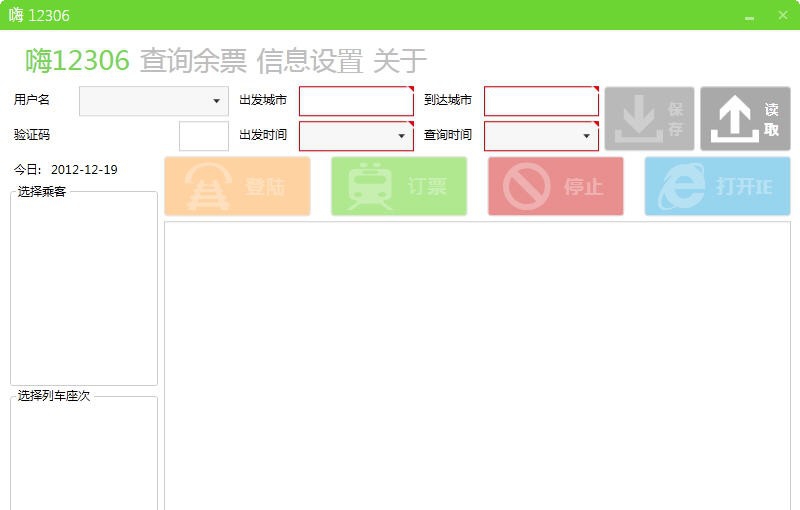Viewport: 800px width, 510px height.
Task: Click inside the 选择列车座次 list box
Action: tap(84, 454)
